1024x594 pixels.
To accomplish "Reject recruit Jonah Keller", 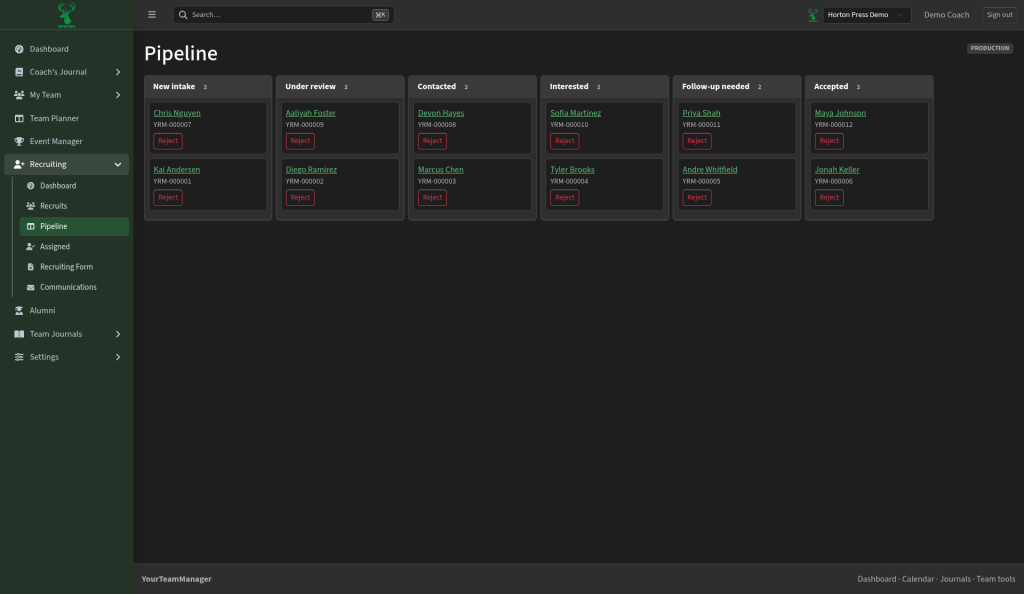I will (x=829, y=198).
